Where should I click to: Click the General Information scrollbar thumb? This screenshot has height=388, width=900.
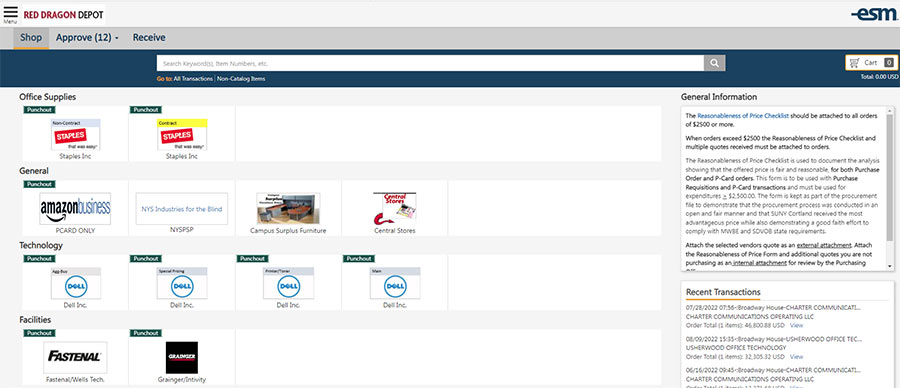890,178
